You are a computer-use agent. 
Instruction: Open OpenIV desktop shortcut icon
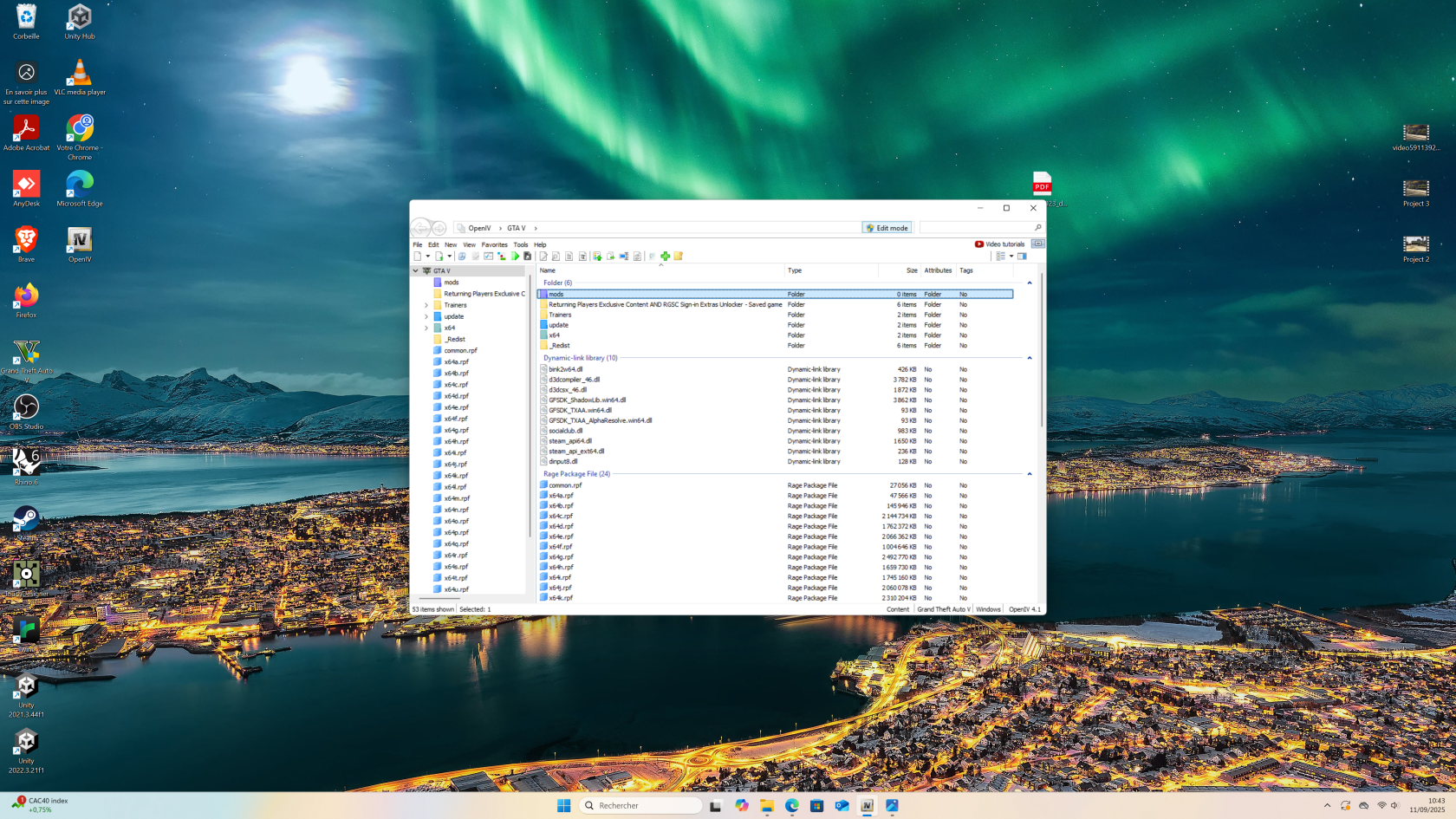click(80, 240)
